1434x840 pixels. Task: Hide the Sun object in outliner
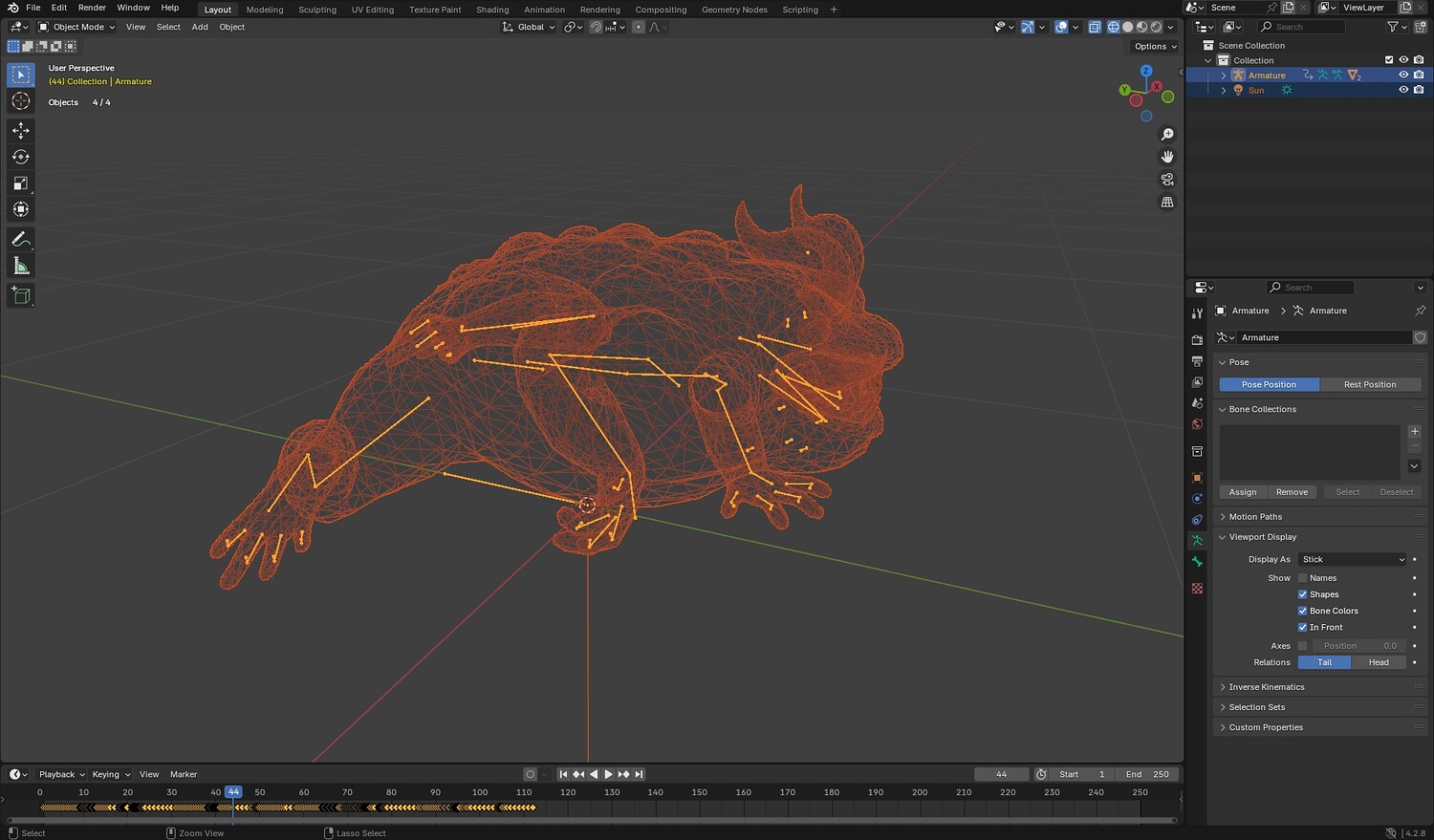[1403, 90]
